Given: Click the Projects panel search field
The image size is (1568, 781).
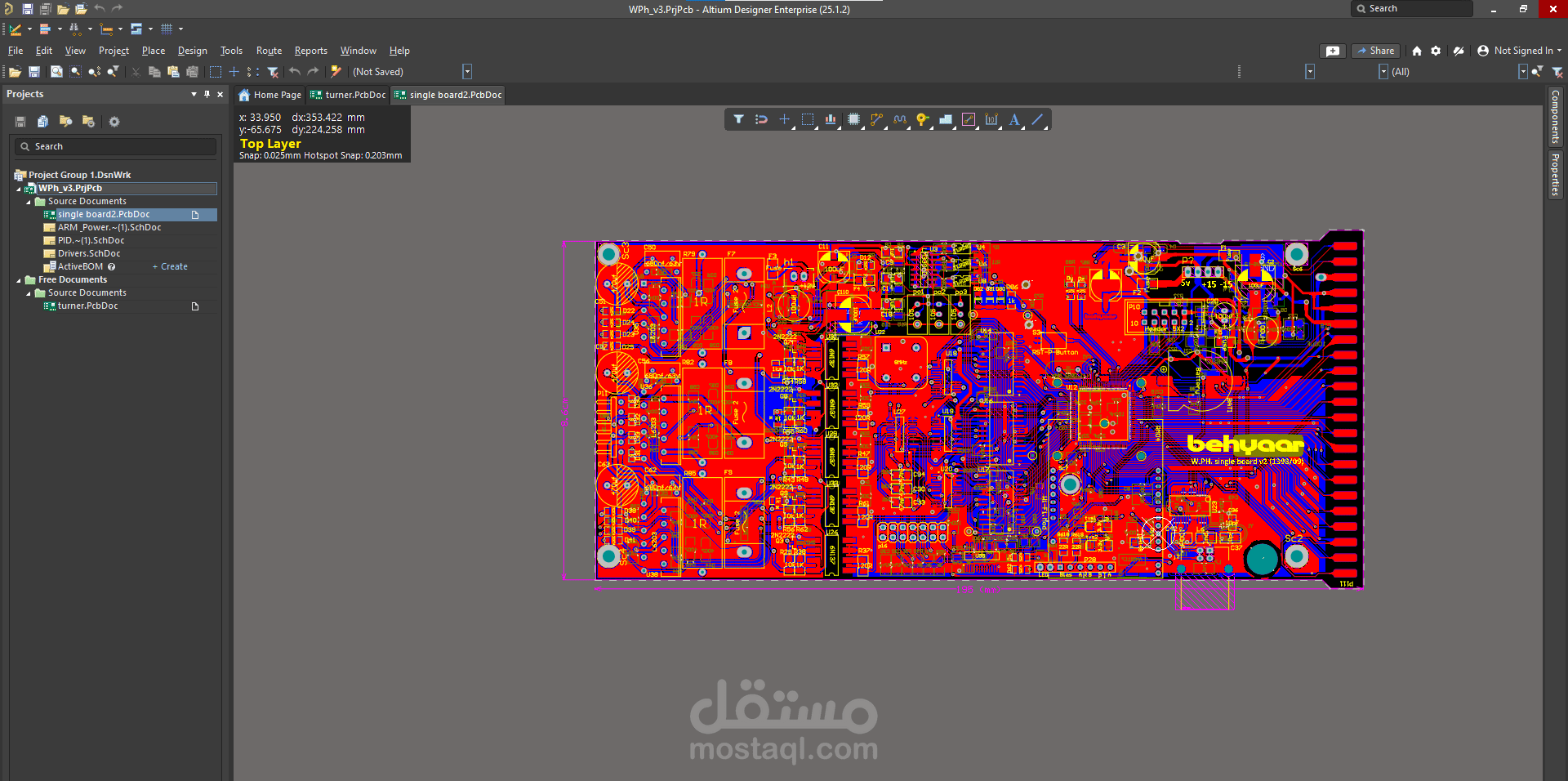Looking at the screenshot, I should click(x=115, y=146).
